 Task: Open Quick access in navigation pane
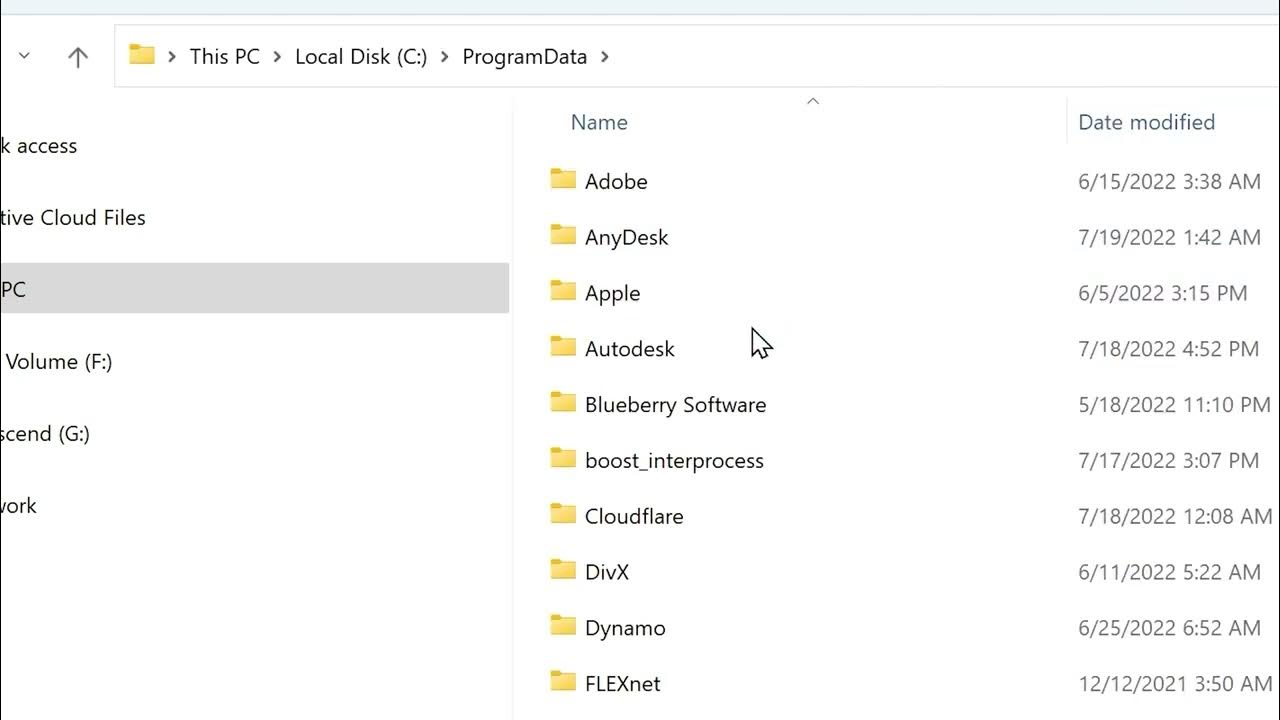pyautogui.click(x=39, y=146)
